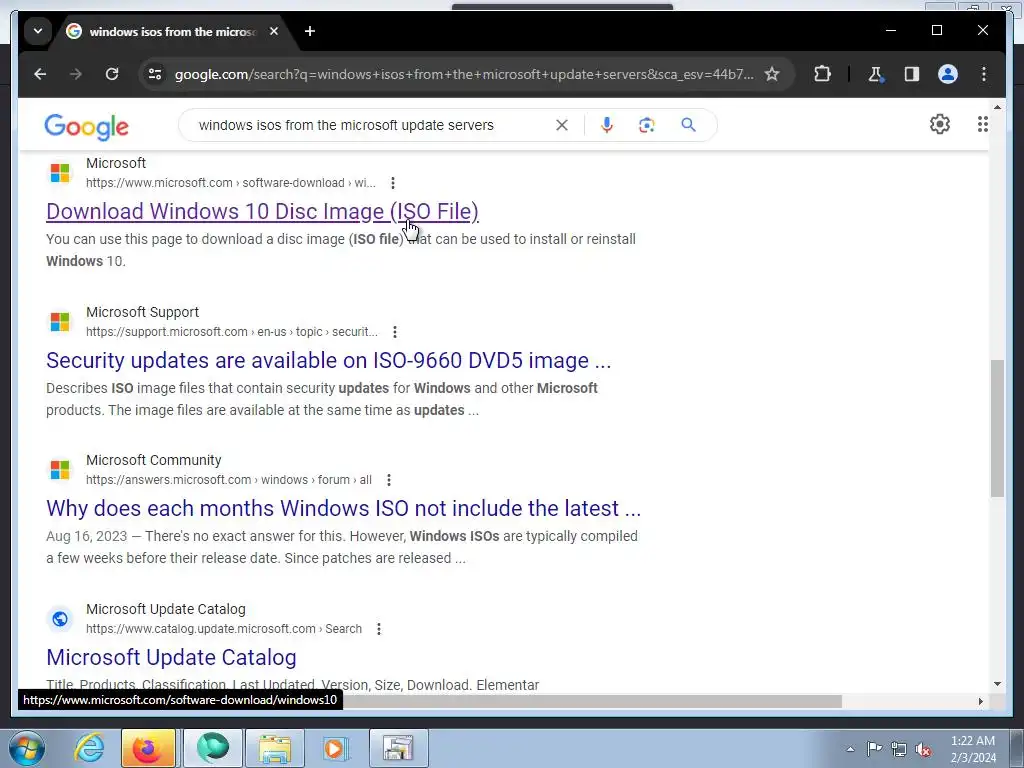The height and width of the screenshot is (768, 1024).
Task: Click the https://answers.microsoft.com URL breadcrumb
Action: [229, 480]
